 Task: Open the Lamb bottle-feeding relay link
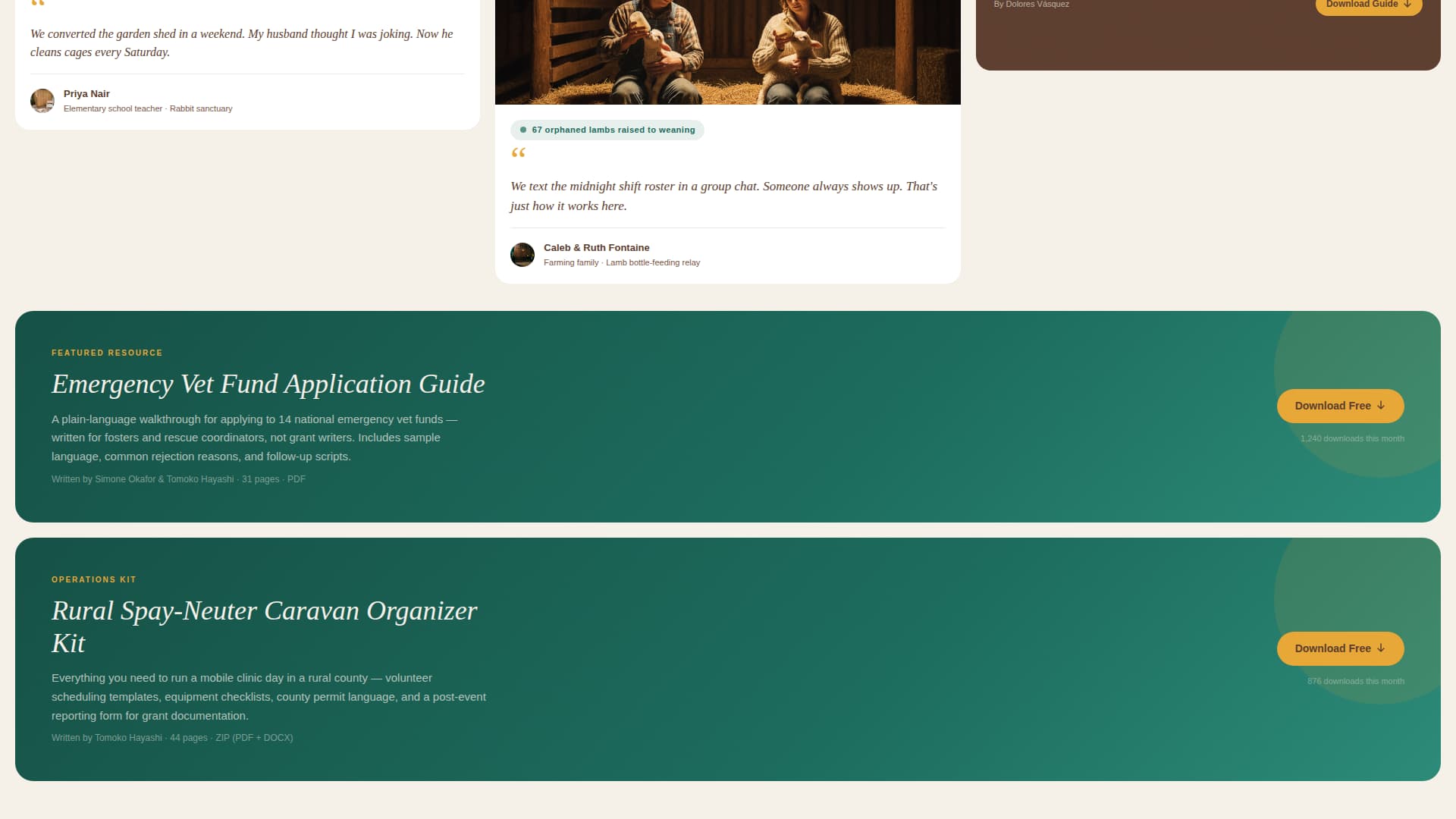tap(653, 262)
